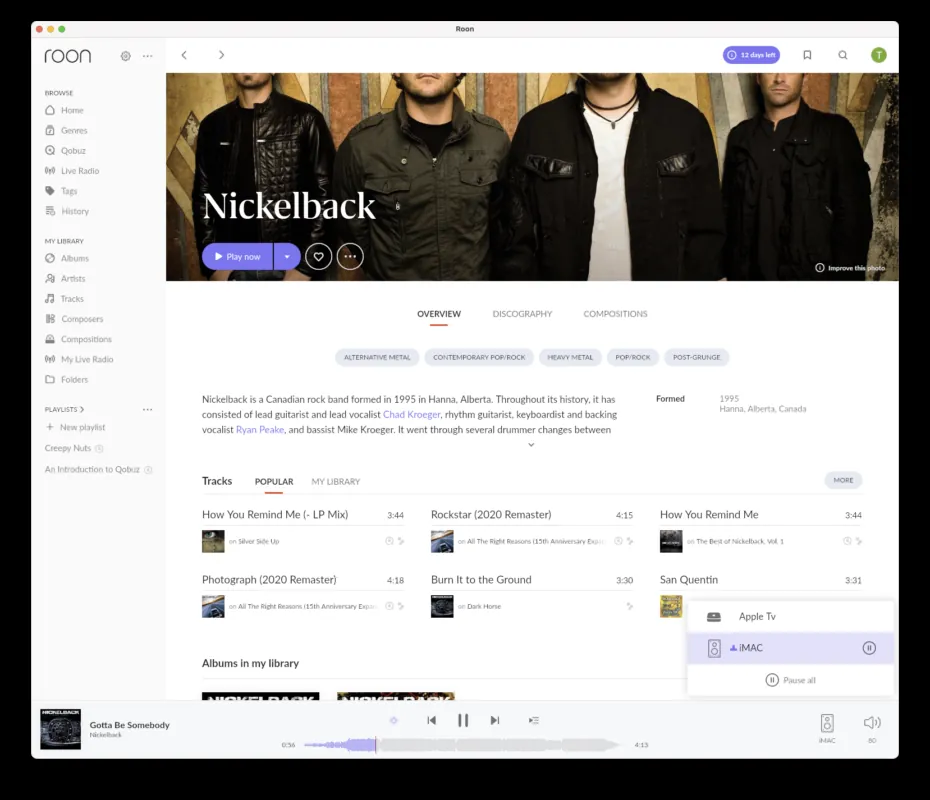Click the bookmark icon in top bar
The image size is (930, 800).
pos(807,55)
